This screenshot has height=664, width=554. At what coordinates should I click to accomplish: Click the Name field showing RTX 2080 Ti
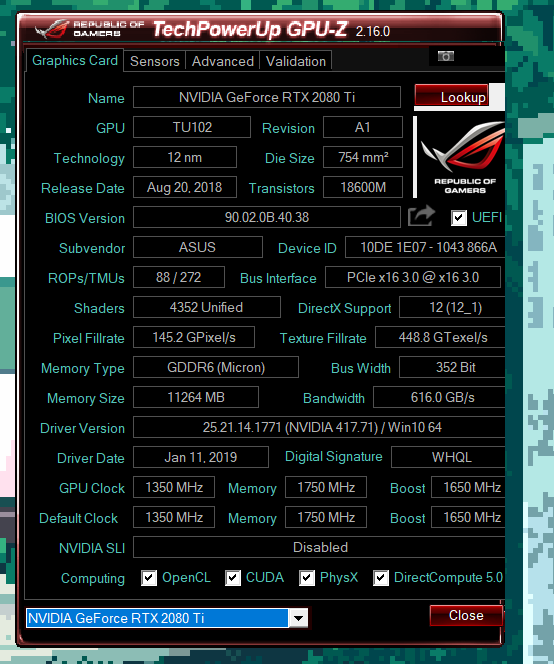pos(267,97)
